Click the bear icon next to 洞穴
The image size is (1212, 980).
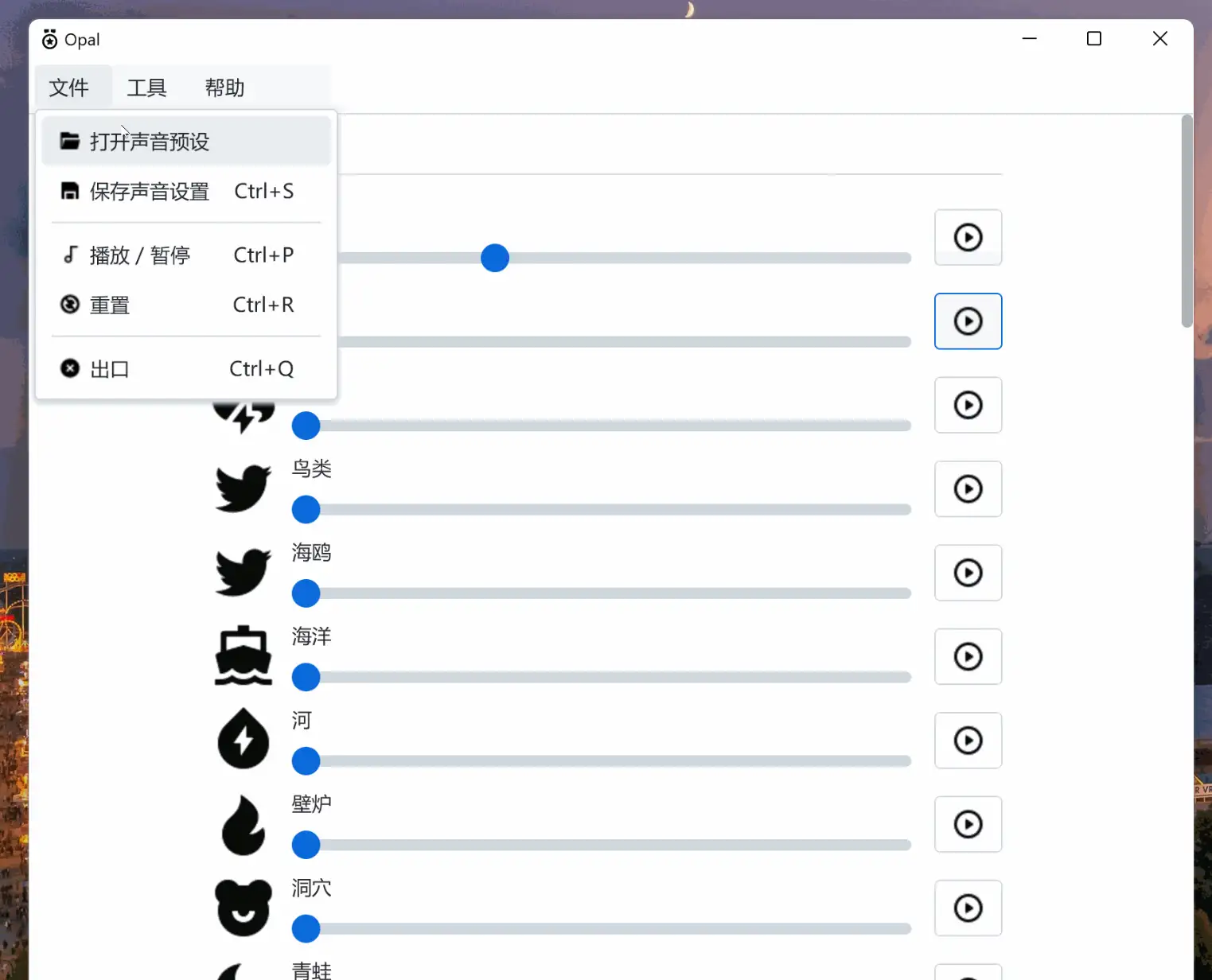coord(244,908)
